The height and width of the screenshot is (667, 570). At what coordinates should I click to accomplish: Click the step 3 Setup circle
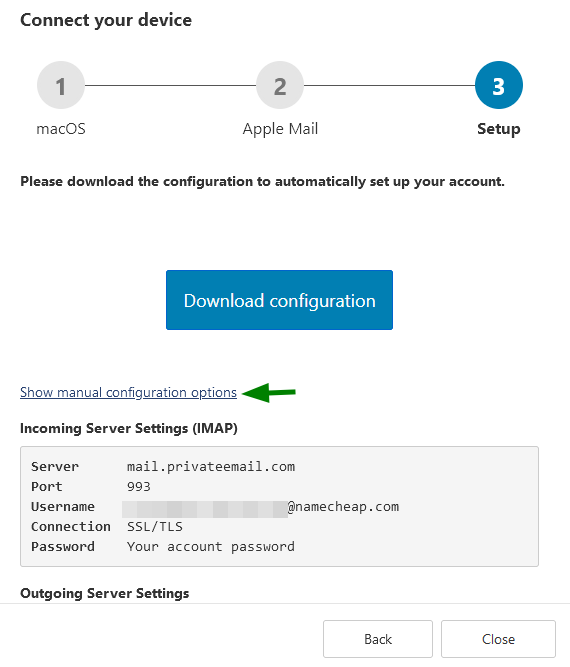499,85
